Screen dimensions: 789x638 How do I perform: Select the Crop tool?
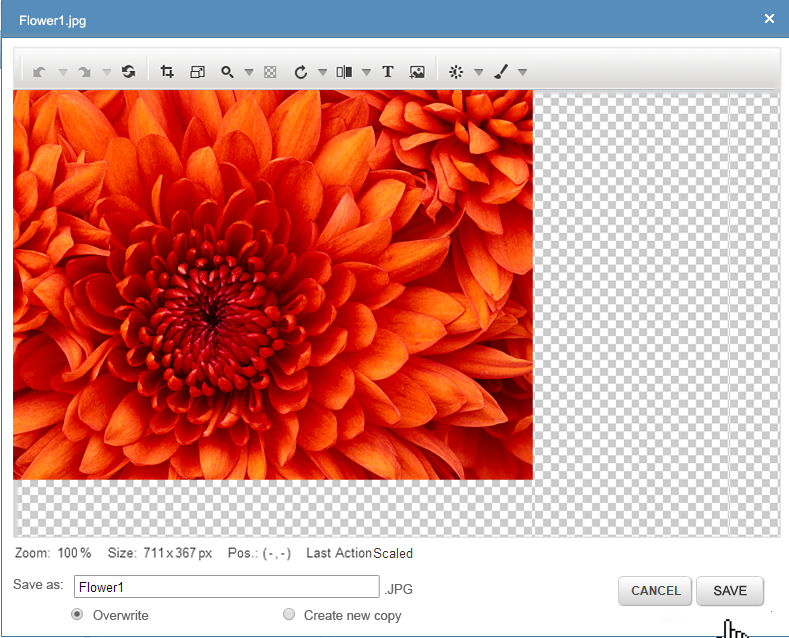click(167, 72)
